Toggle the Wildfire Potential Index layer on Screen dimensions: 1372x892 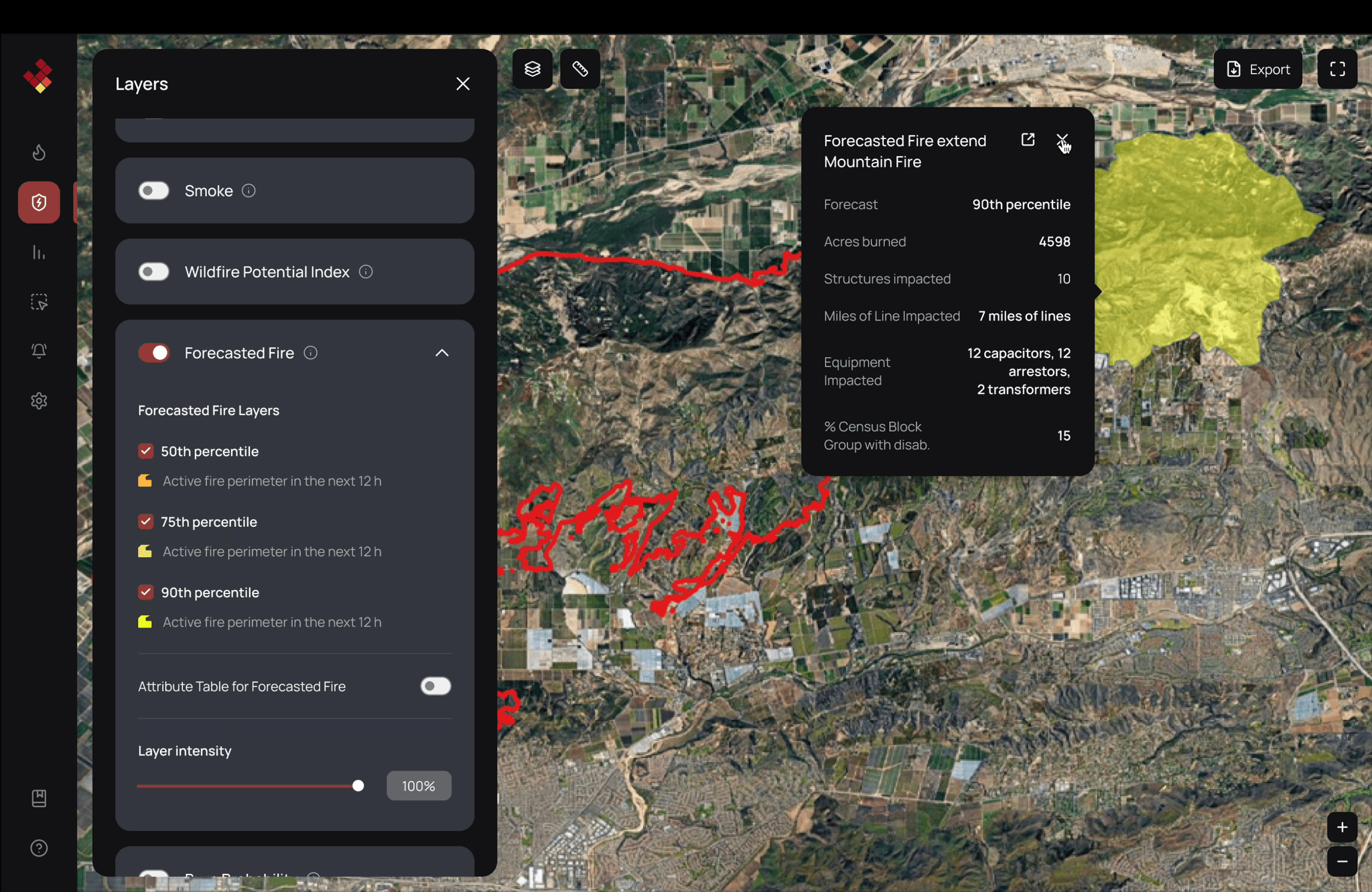click(x=154, y=272)
